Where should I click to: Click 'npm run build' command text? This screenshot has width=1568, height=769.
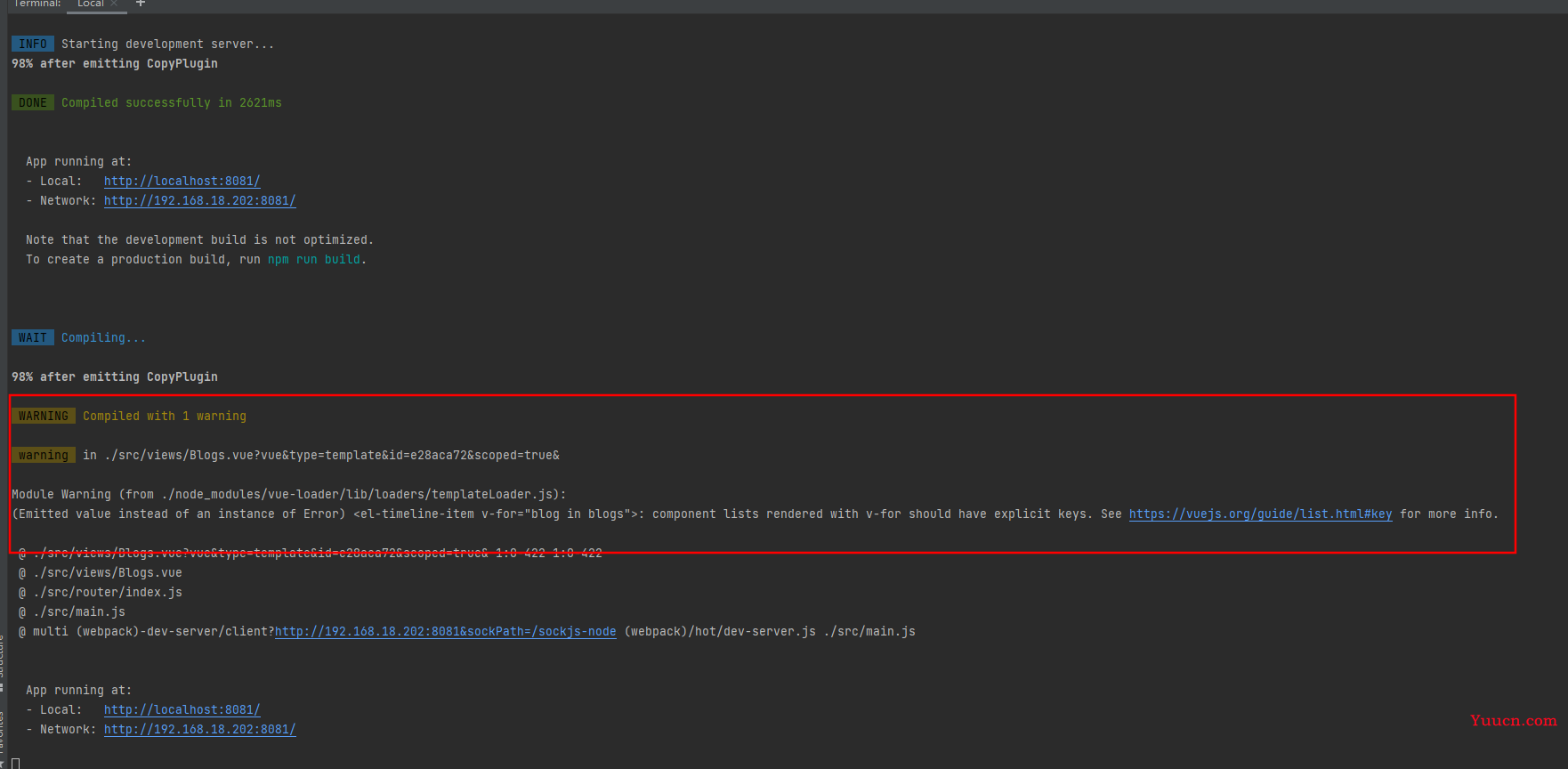pos(313,259)
